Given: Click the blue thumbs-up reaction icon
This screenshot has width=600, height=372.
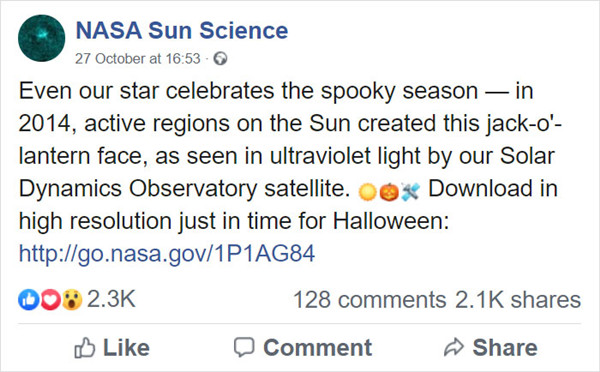Looking at the screenshot, I should [x=29, y=300].
